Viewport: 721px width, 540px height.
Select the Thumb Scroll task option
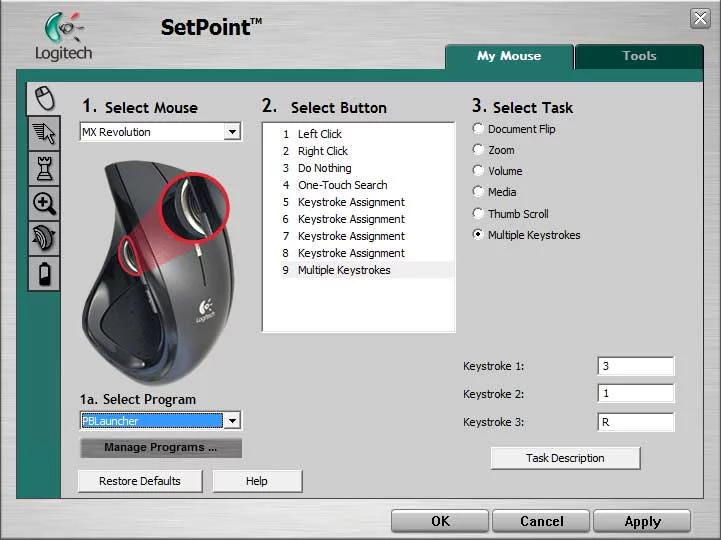click(x=478, y=213)
